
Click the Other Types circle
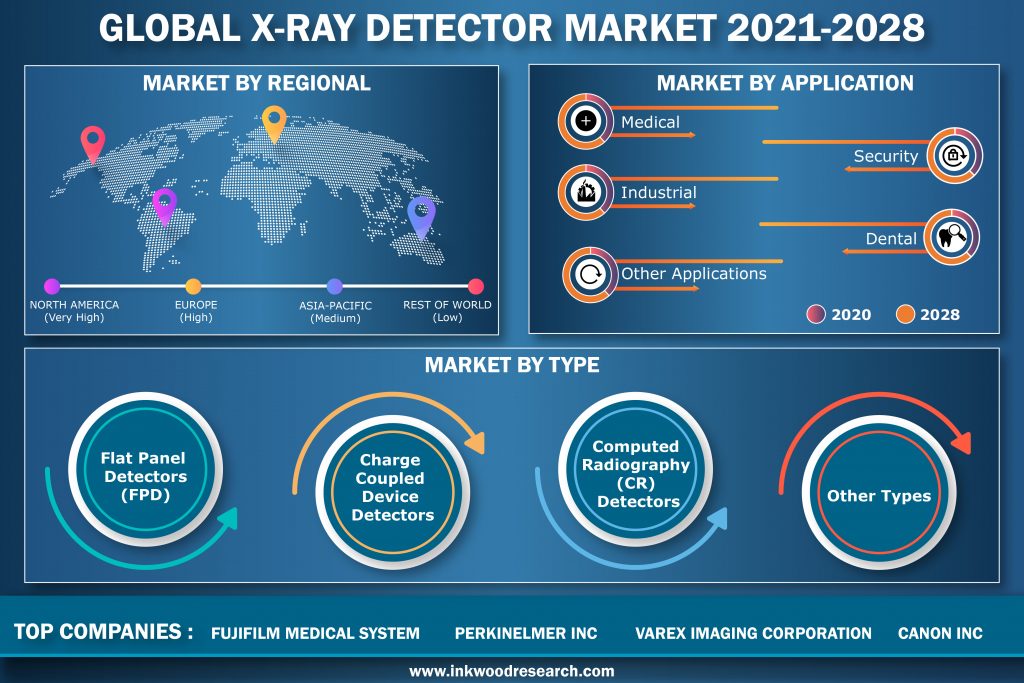(879, 491)
